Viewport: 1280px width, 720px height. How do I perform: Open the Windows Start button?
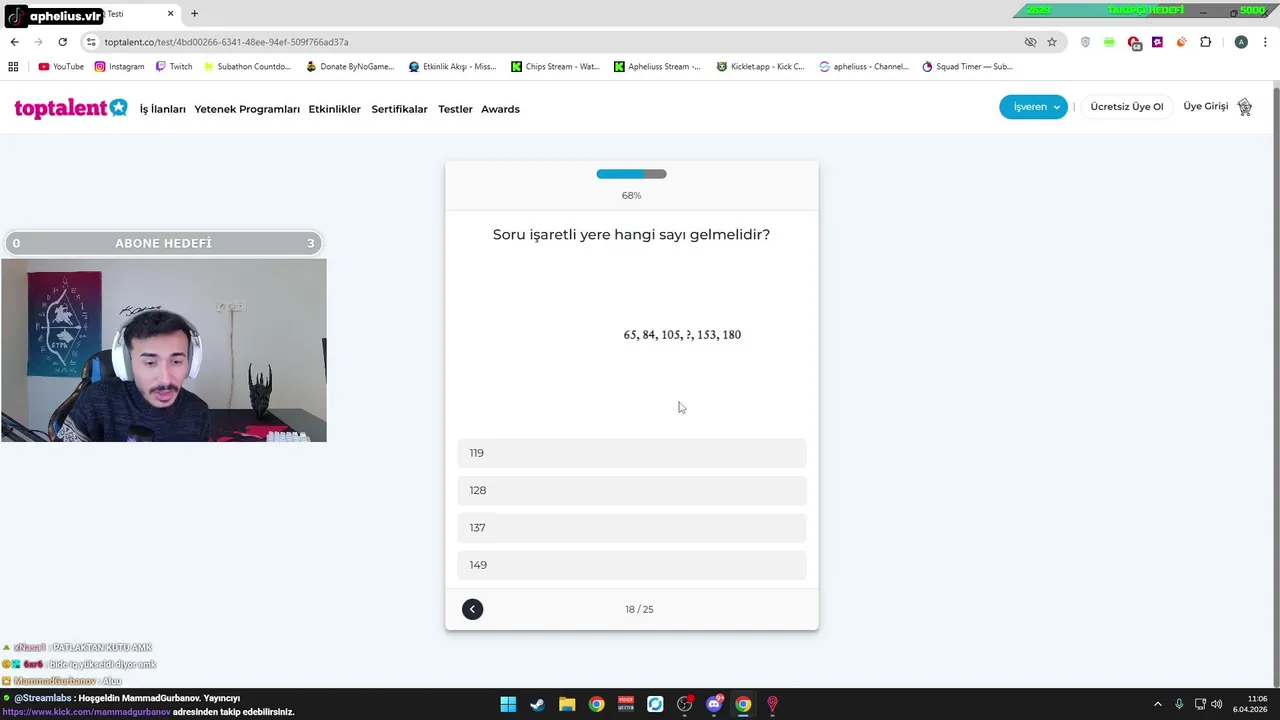pos(508,704)
